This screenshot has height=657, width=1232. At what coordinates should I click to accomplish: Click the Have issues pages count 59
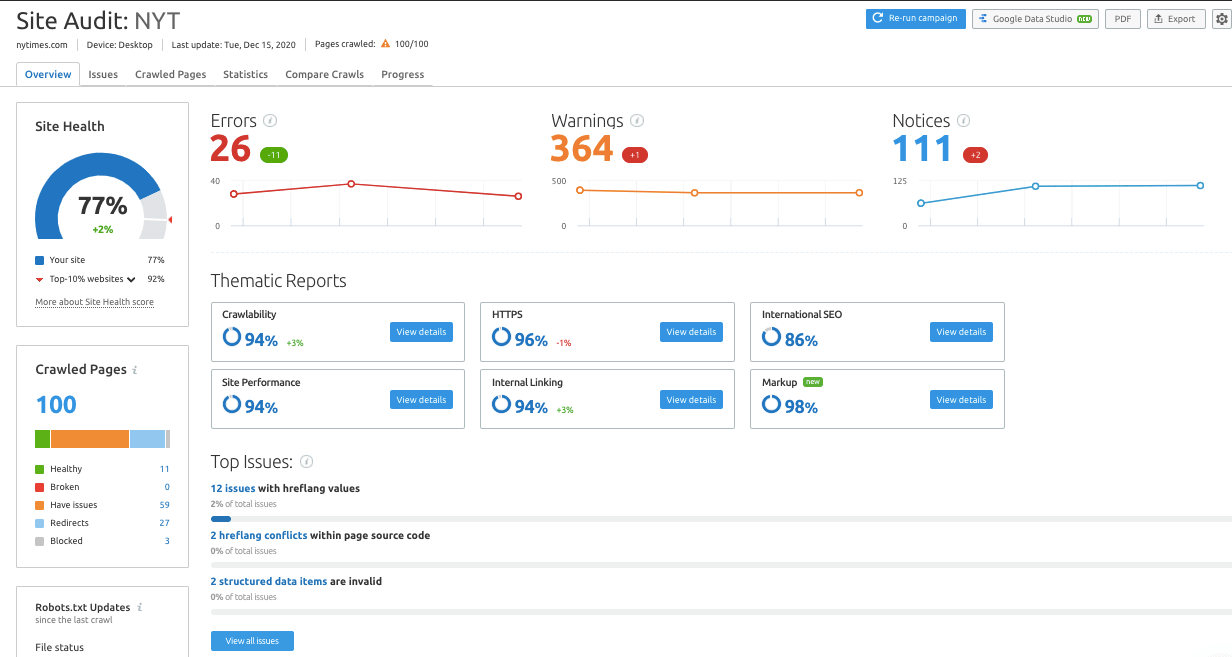pos(165,505)
